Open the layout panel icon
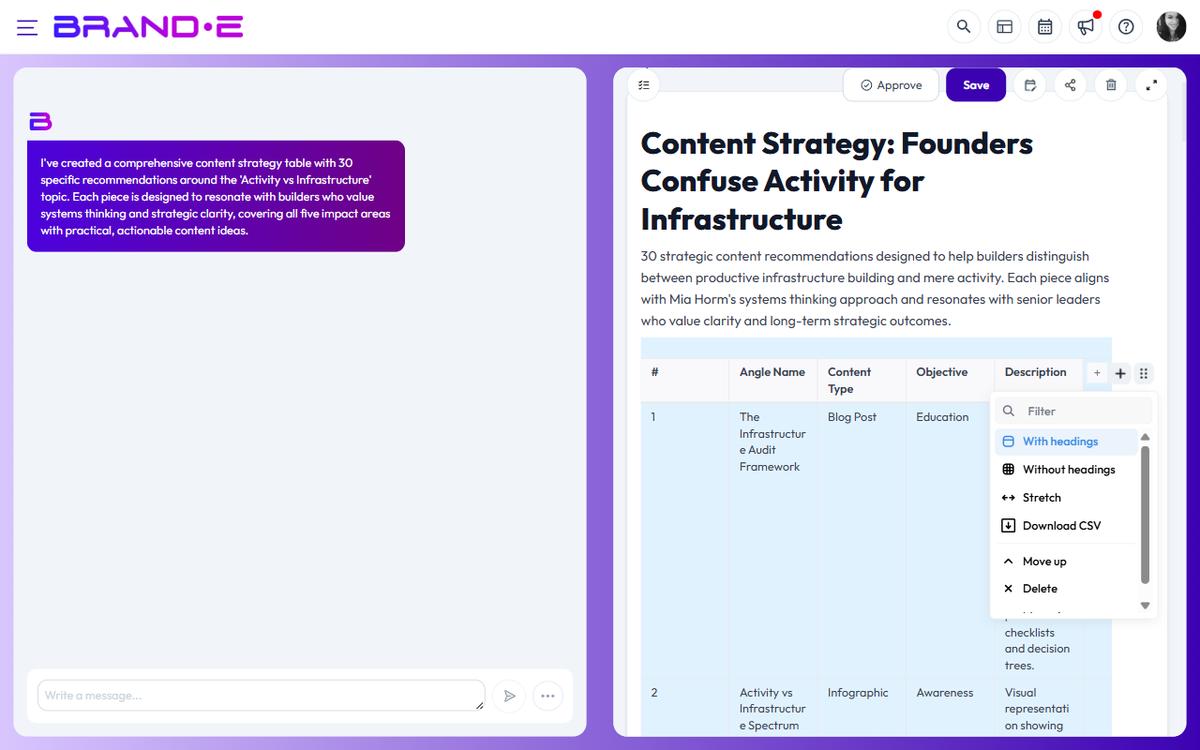 pos(1004,27)
